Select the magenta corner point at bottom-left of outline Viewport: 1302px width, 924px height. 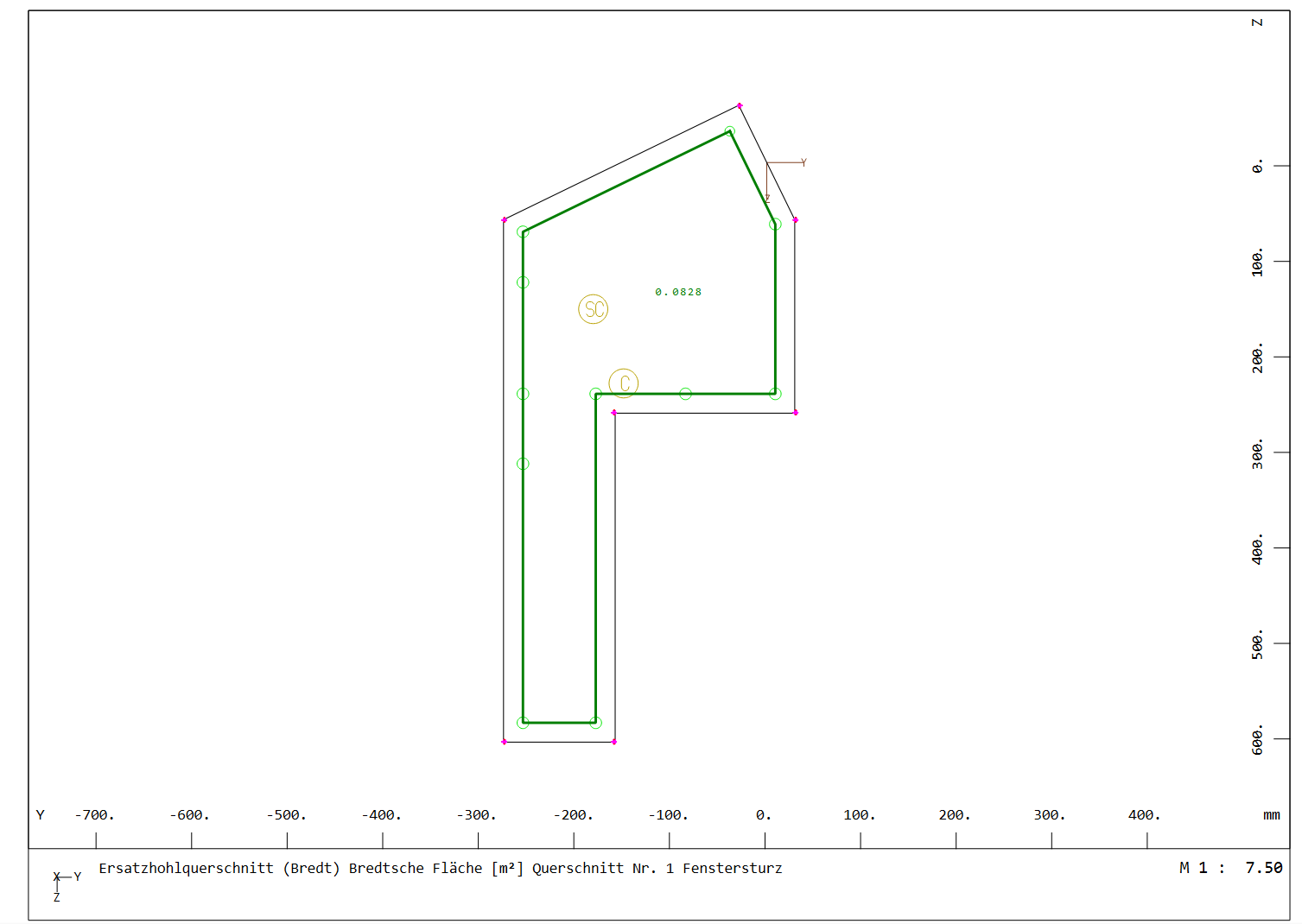click(x=505, y=742)
